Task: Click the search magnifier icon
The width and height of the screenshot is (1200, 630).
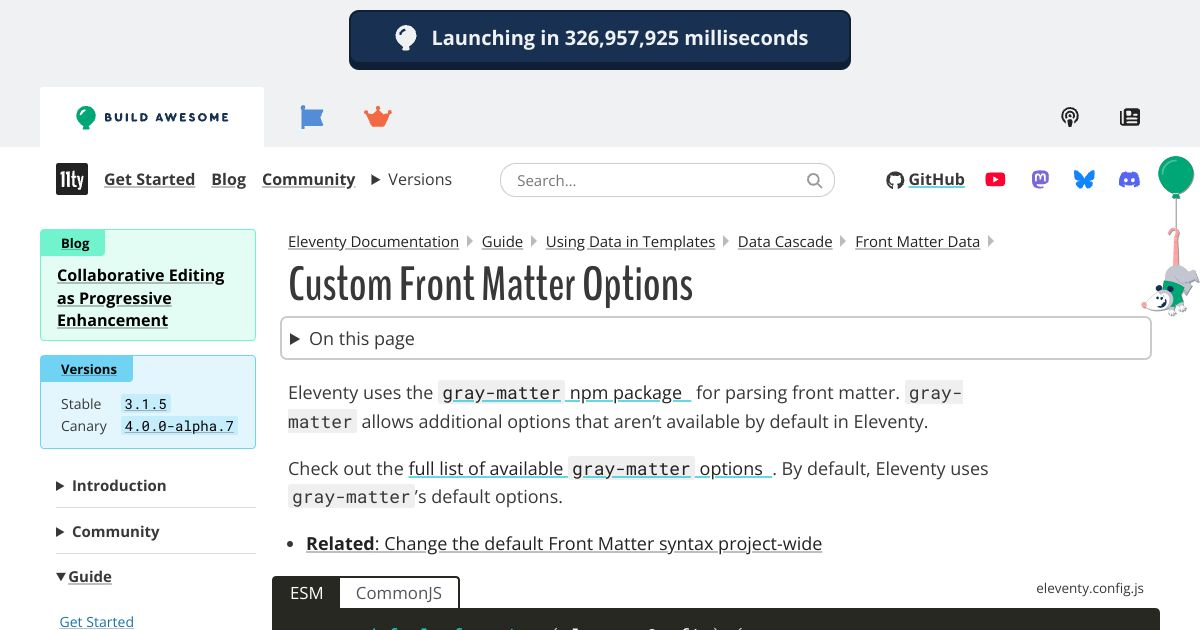Action: tap(815, 181)
